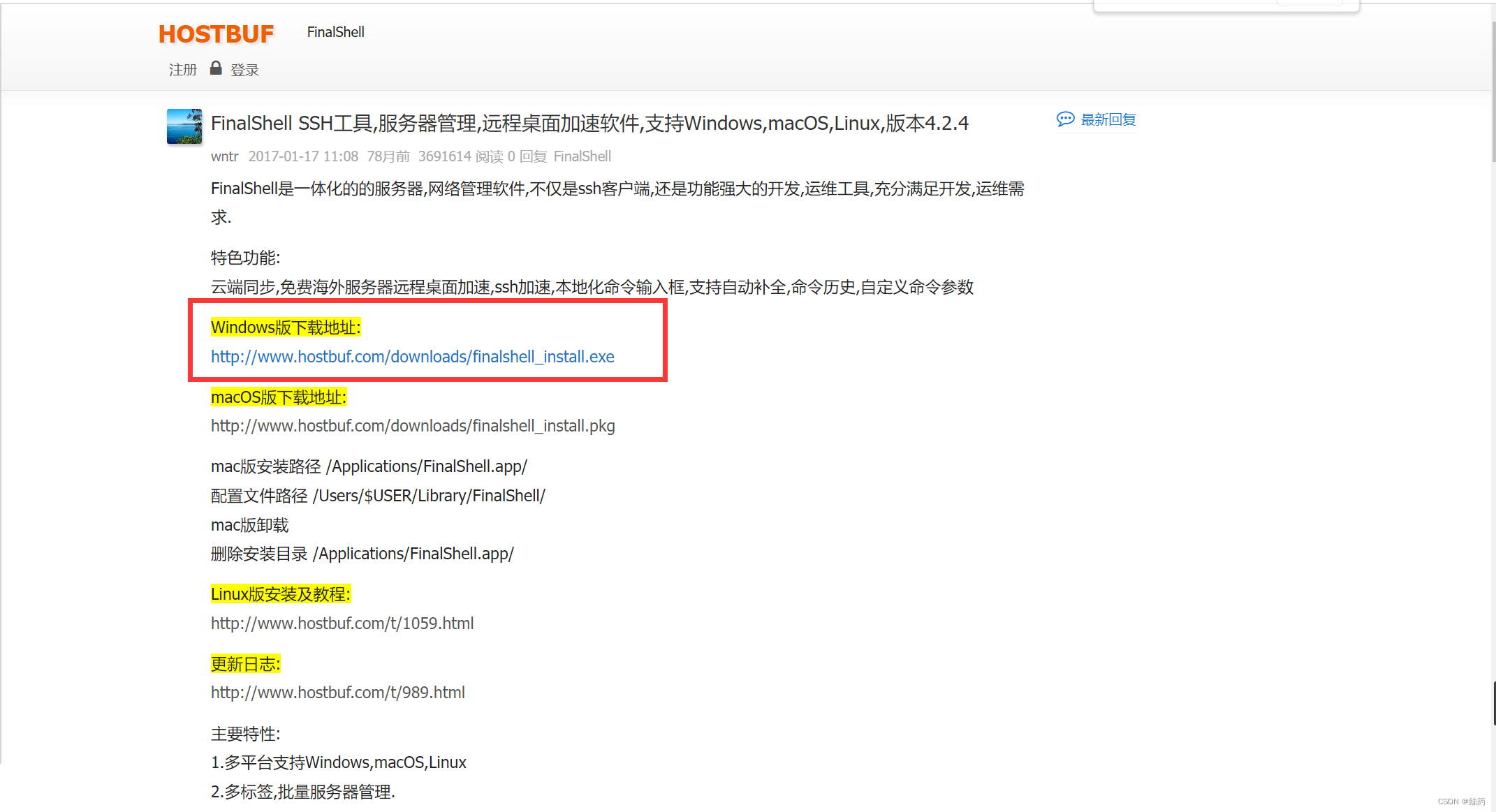This screenshot has height=812, width=1496.
Task: Open update log link t/989.html
Action: click(x=338, y=693)
